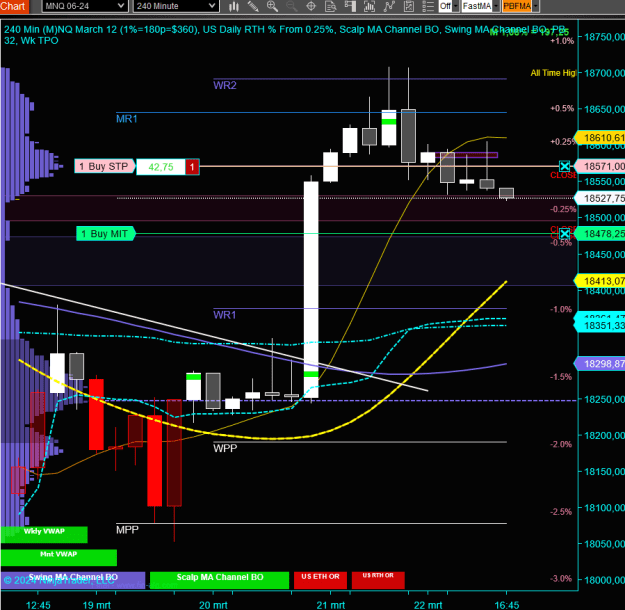Click the 18250,00 price axis label
The width and height of the screenshot is (625, 610).
click(604, 399)
